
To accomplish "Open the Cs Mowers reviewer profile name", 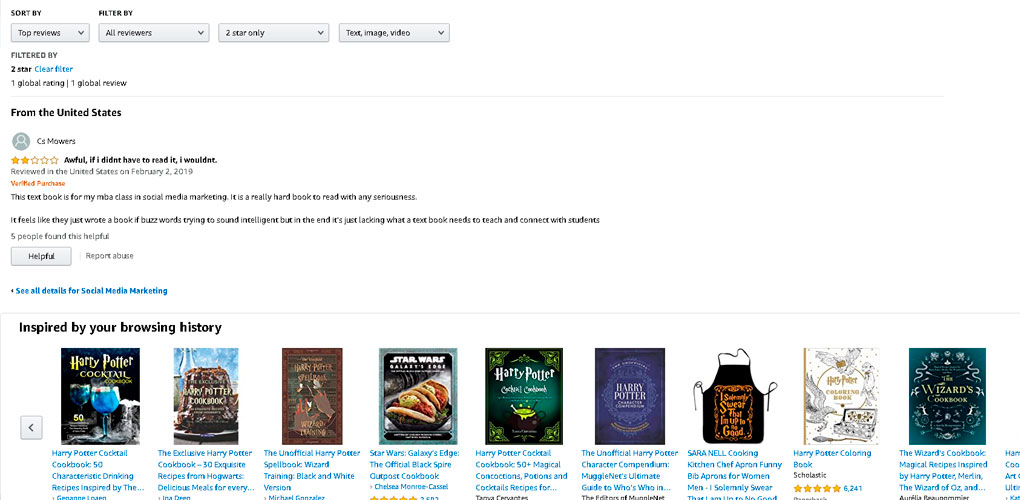I will click(56, 141).
